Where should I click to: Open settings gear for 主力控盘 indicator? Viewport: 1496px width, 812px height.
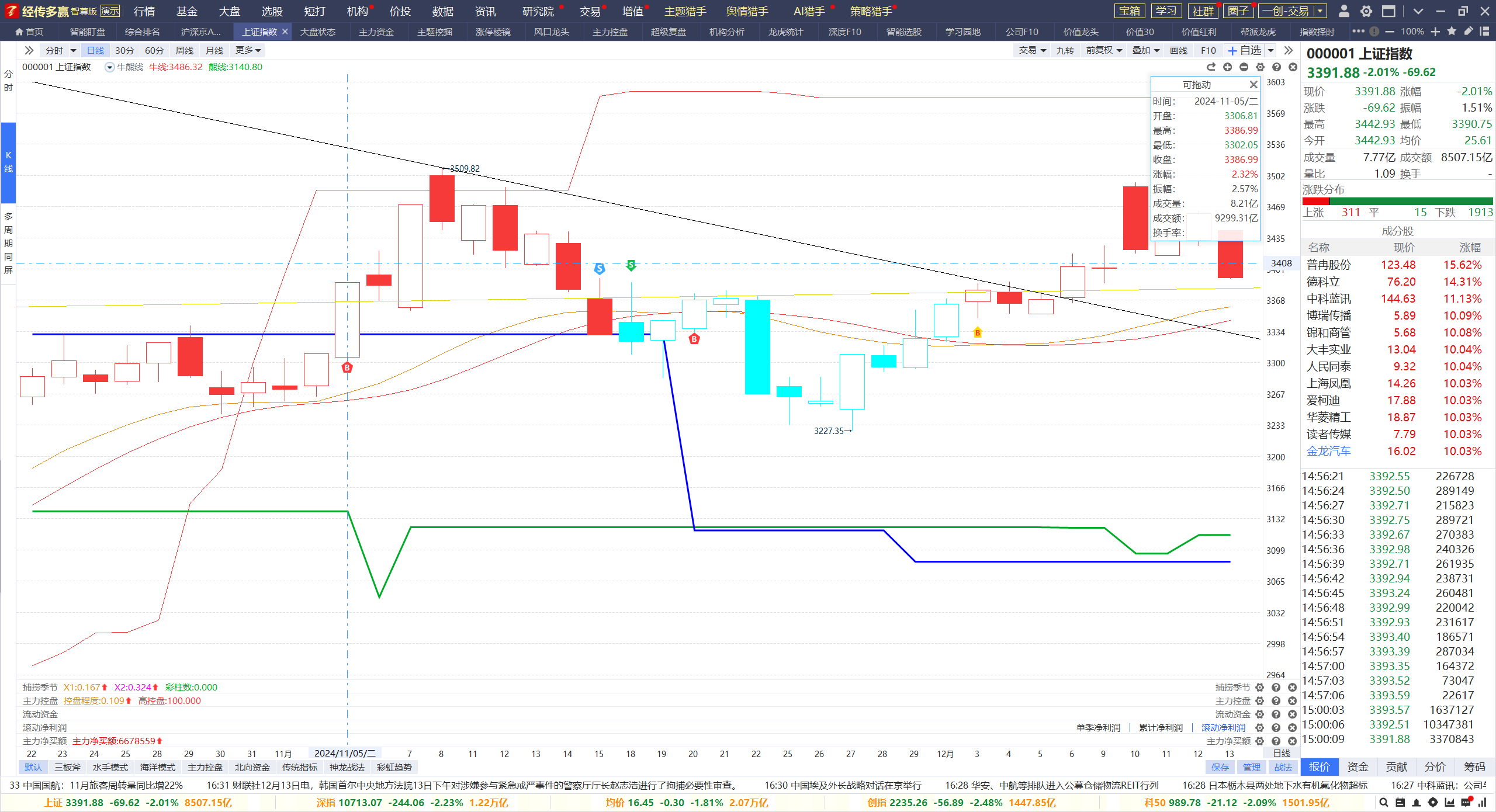click(1260, 701)
